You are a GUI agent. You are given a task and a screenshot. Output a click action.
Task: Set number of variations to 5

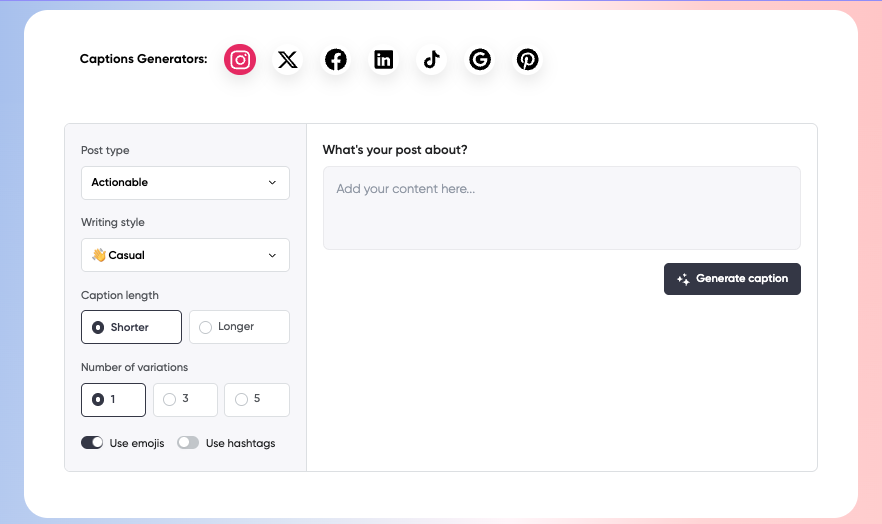[257, 400]
